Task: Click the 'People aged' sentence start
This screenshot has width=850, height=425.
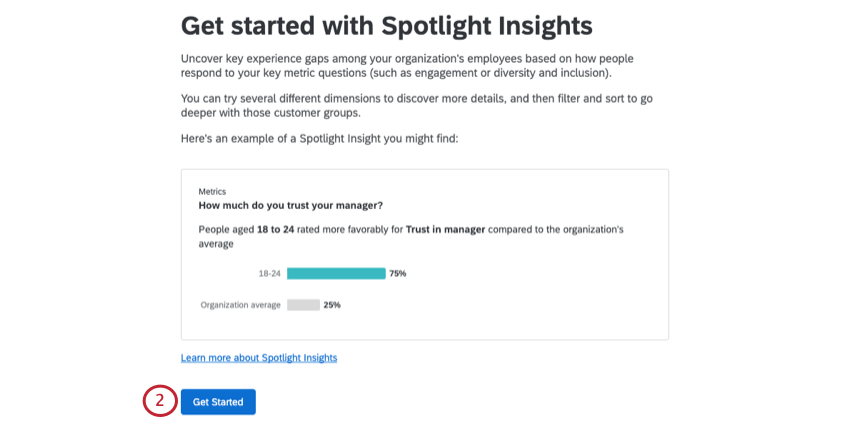Action: [226, 229]
